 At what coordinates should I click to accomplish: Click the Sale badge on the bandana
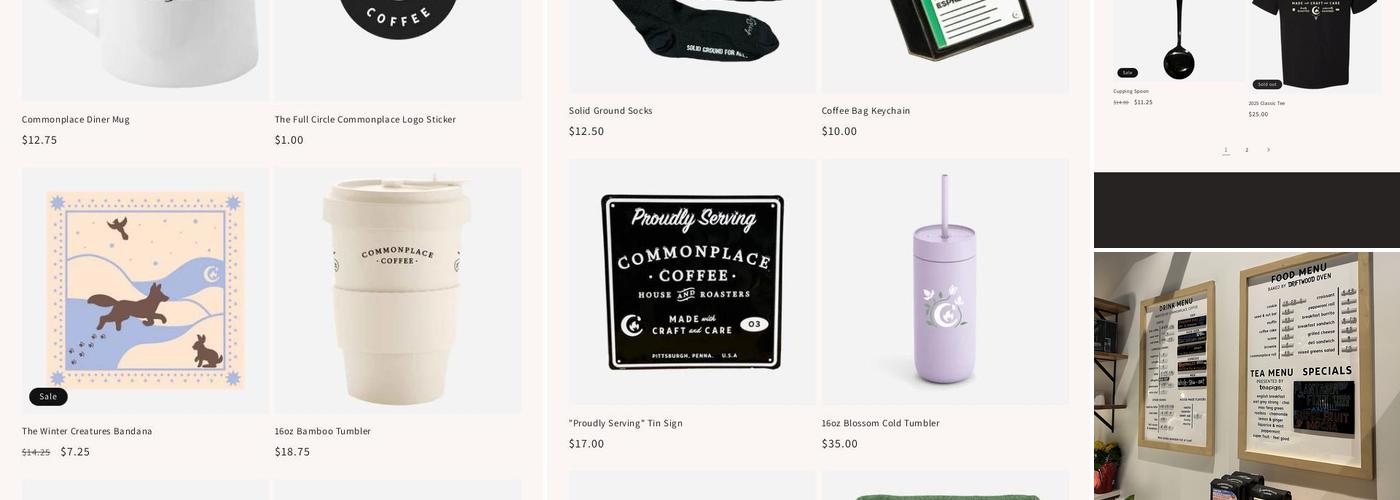[48, 397]
